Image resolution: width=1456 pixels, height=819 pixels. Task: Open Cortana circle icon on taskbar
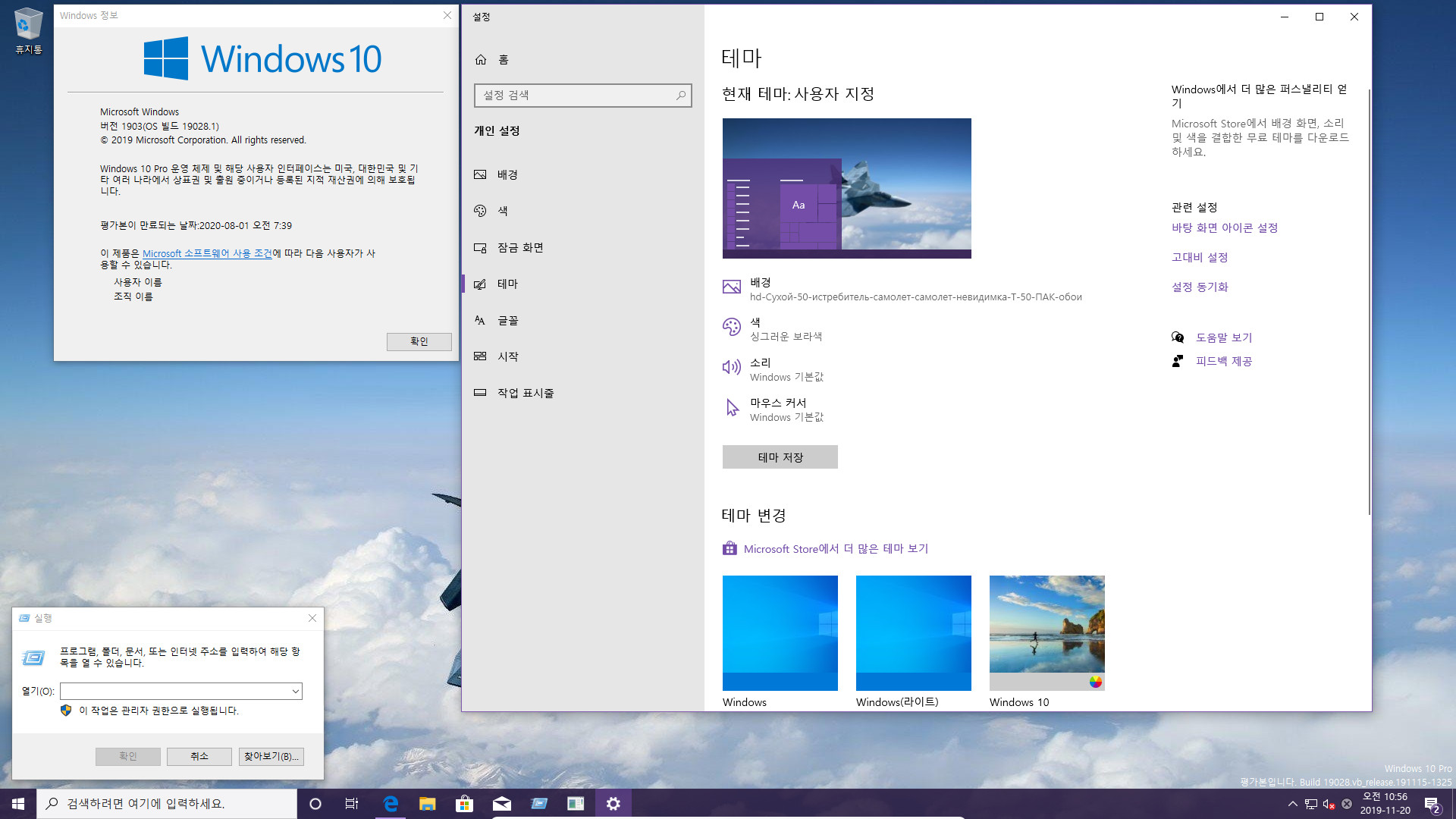click(x=315, y=804)
